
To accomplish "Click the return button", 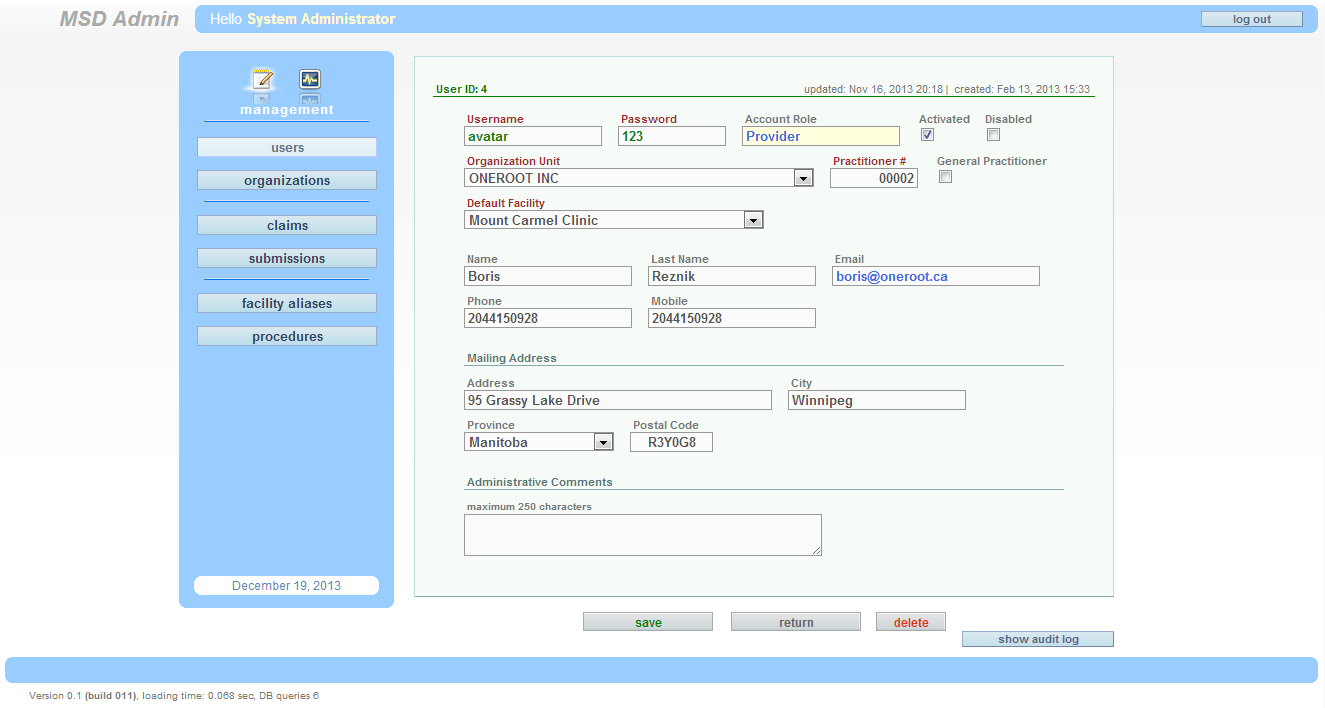I will [796, 622].
